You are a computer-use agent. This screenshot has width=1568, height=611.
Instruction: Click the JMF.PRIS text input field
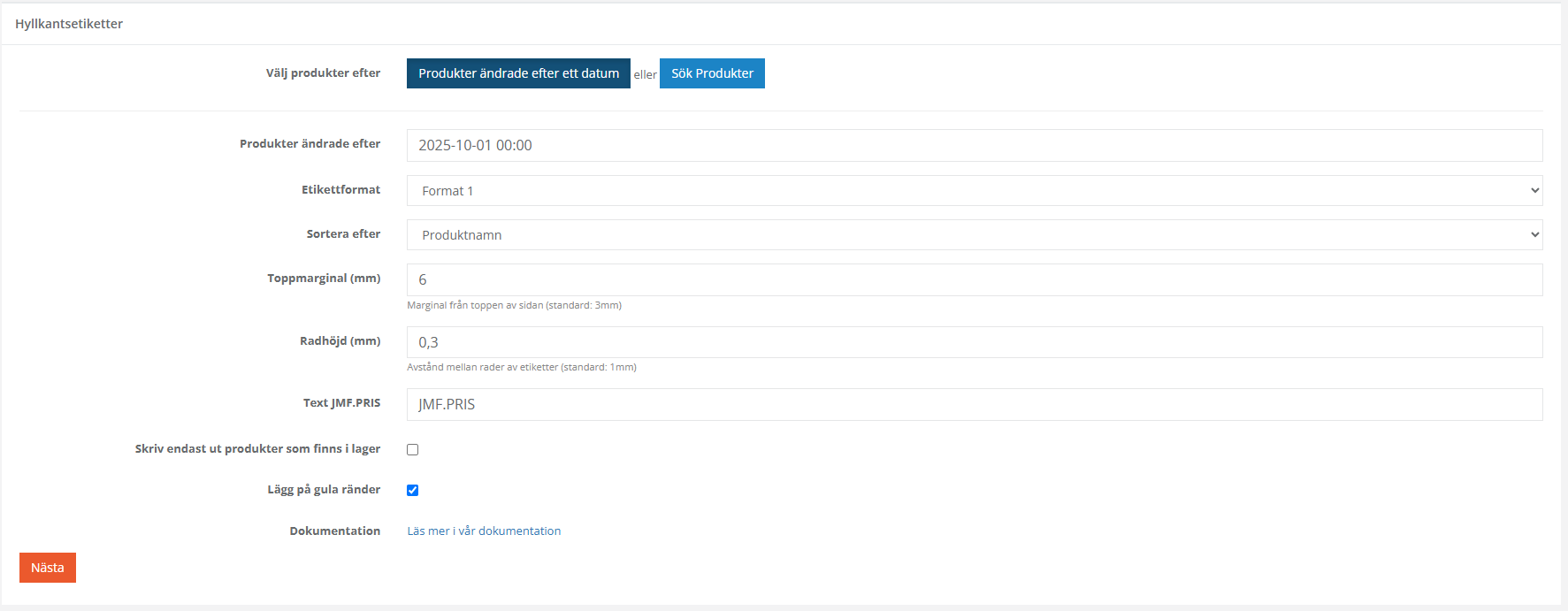974,404
